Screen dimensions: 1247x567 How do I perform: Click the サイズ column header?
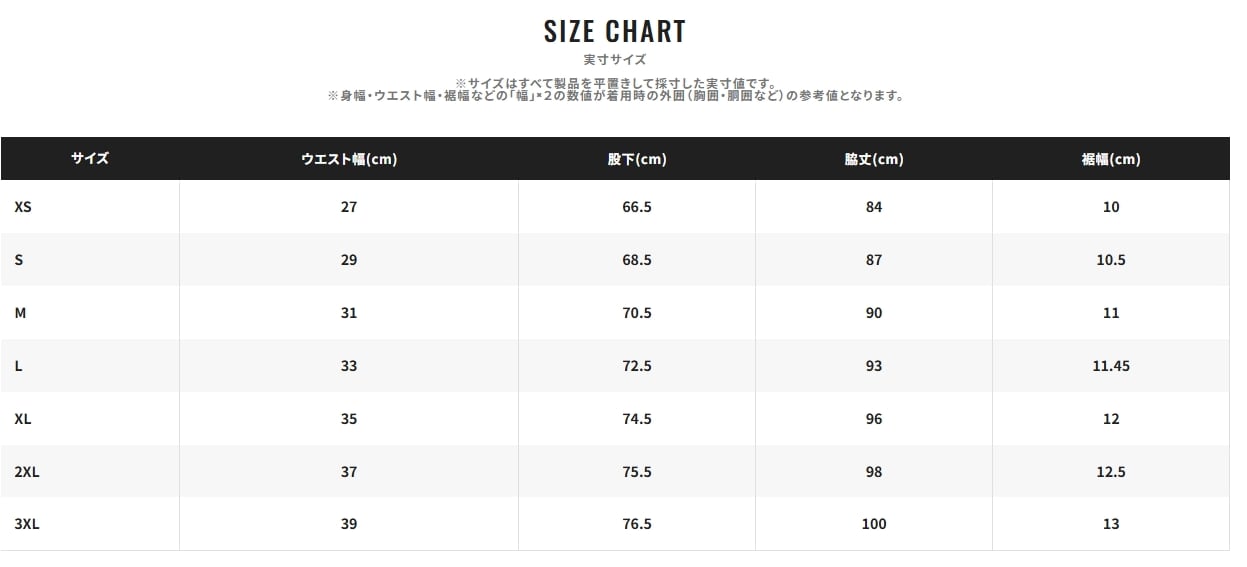[90, 158]
